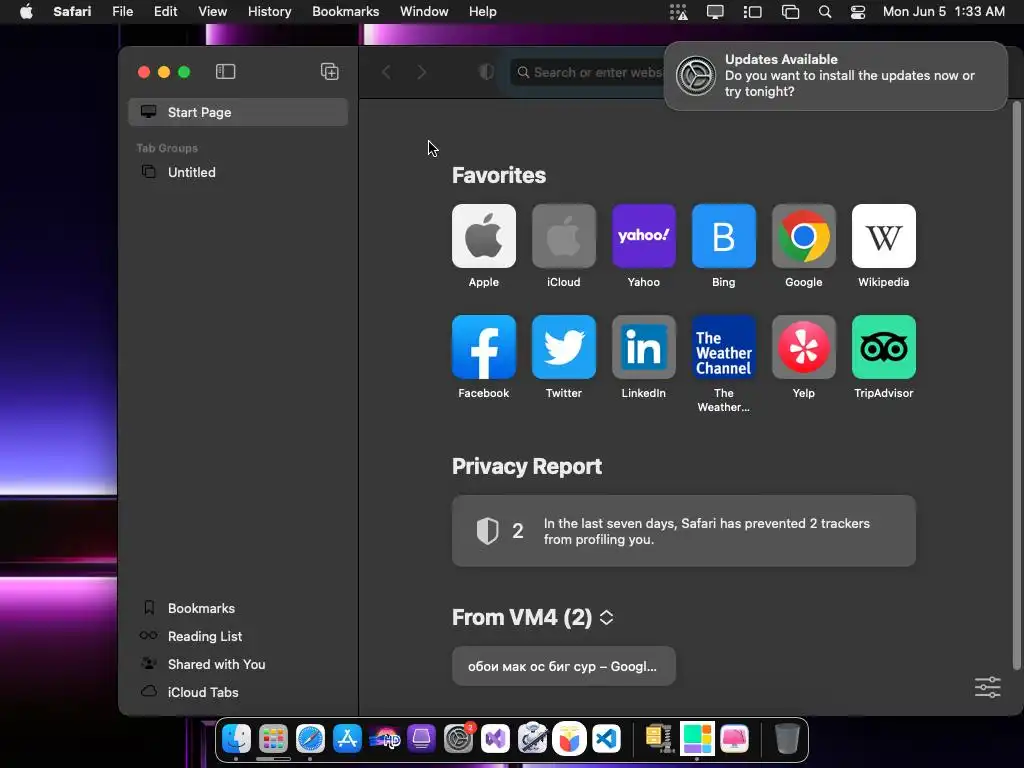Open start page customization settings icon
This screenshot has width=1024, height=768.
[987, 687]
